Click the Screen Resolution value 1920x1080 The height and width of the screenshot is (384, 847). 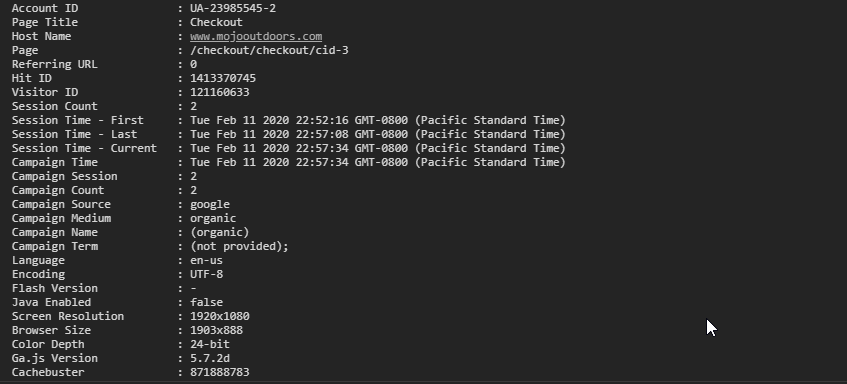220,316
